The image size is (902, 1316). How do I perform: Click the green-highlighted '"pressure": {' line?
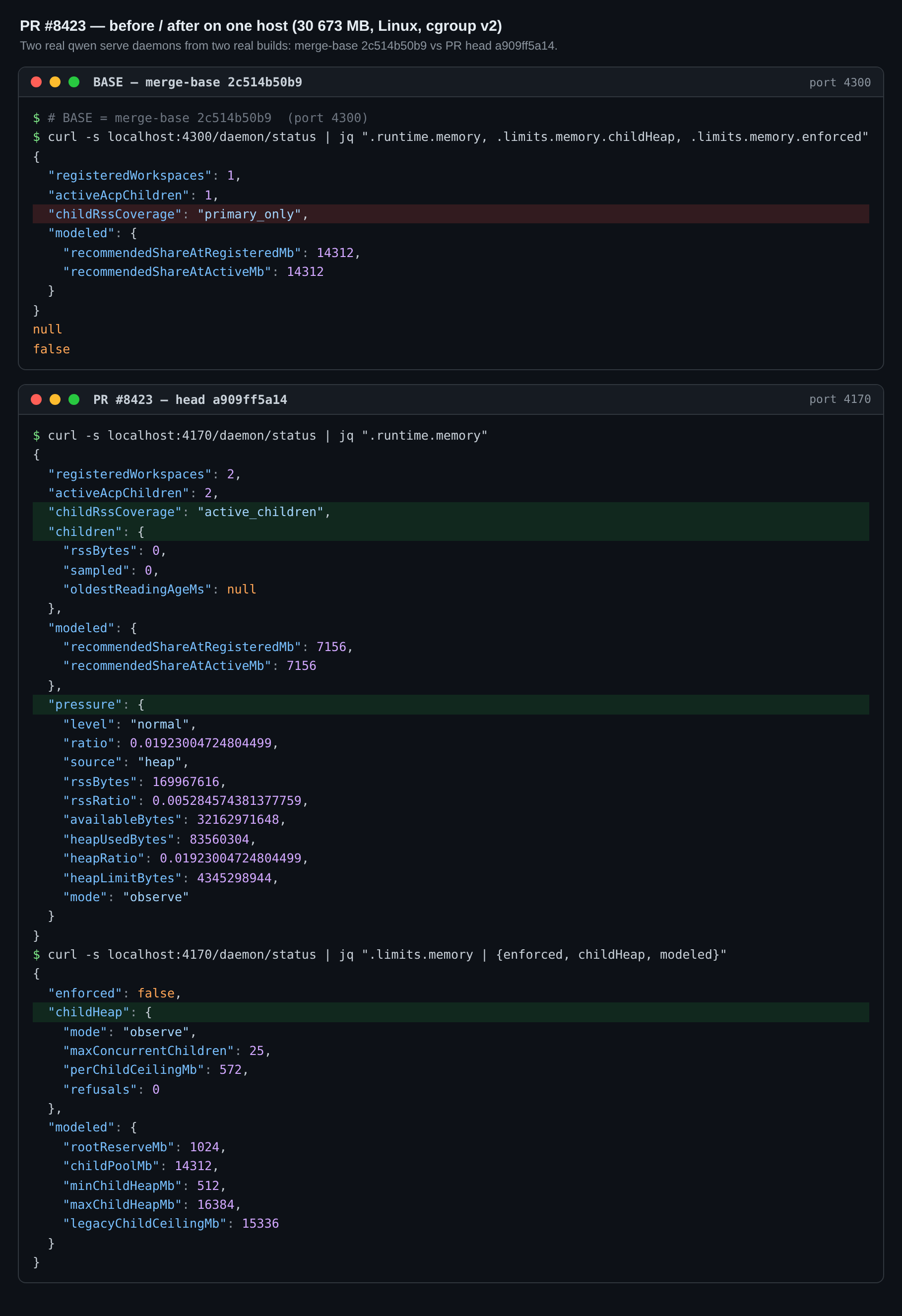[451, 705]
